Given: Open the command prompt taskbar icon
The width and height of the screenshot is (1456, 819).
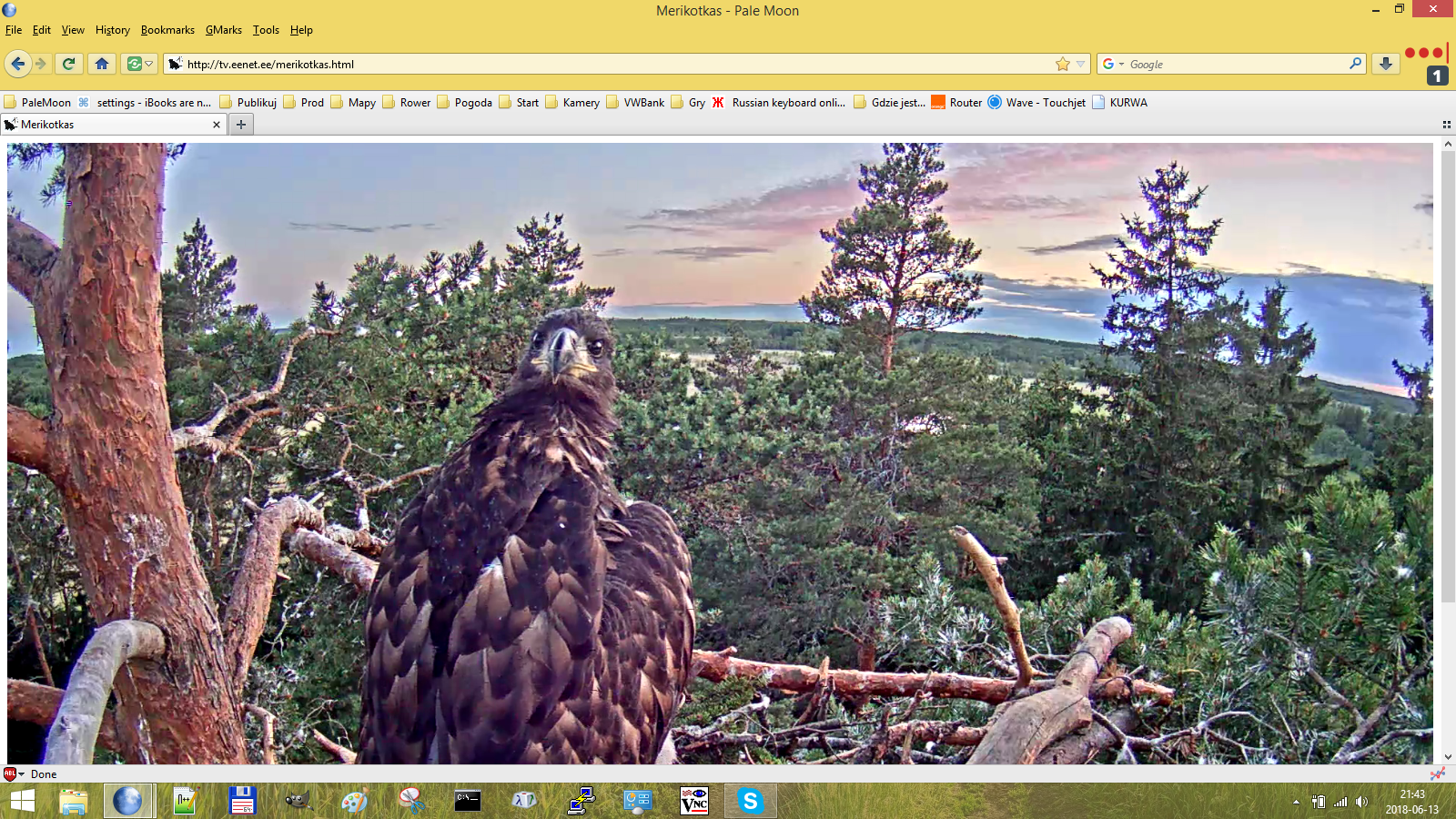Looking at the screenshot, I should 468,801.
